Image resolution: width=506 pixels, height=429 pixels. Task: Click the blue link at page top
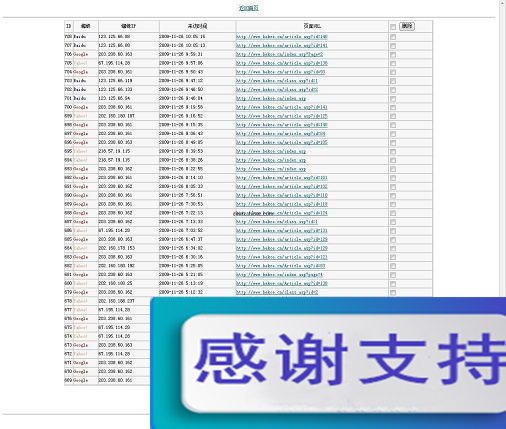tap(249, 7)
